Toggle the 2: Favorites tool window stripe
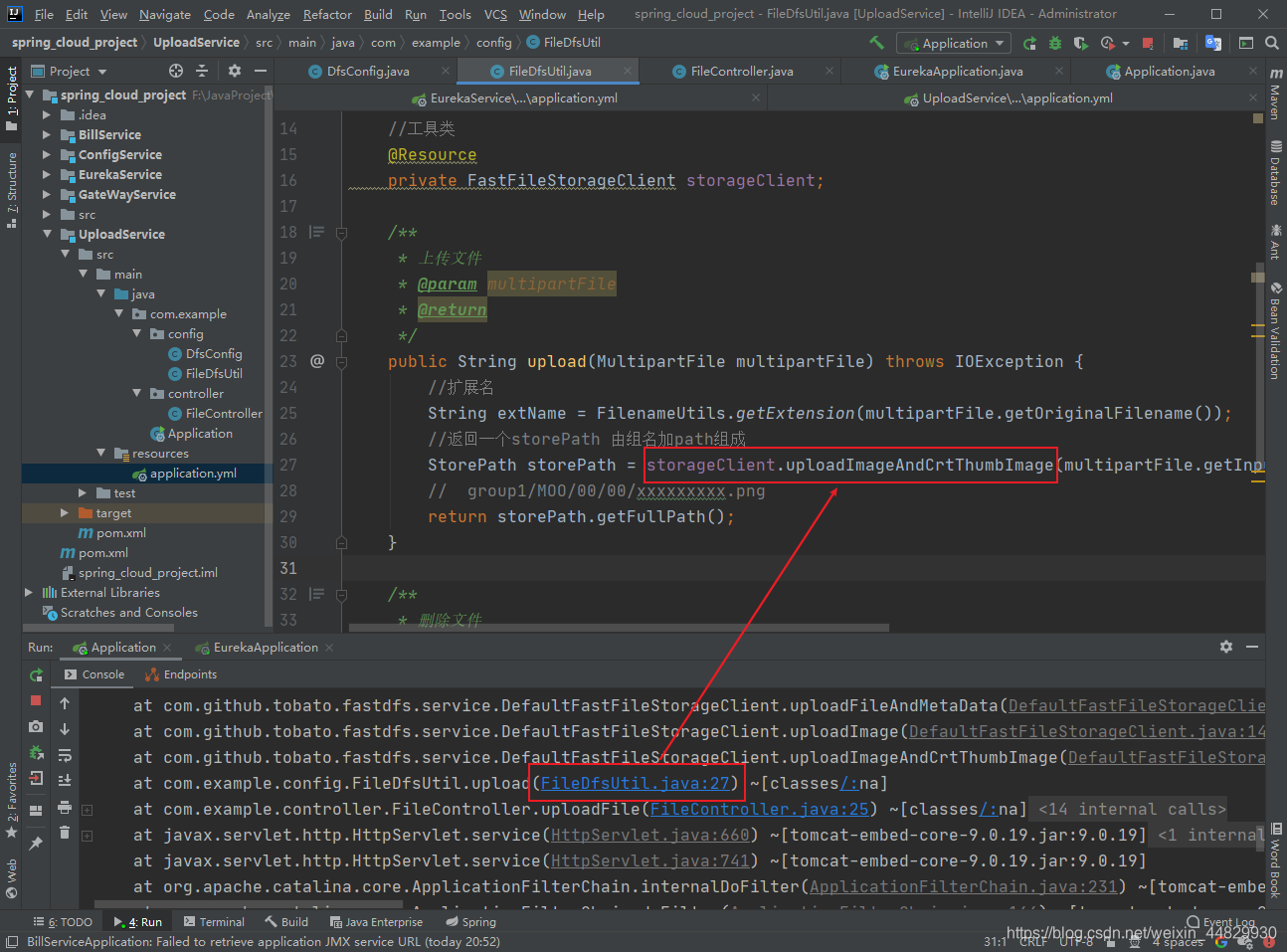The width and height of the screenshot is (1287, 952). tap(11, 799)
